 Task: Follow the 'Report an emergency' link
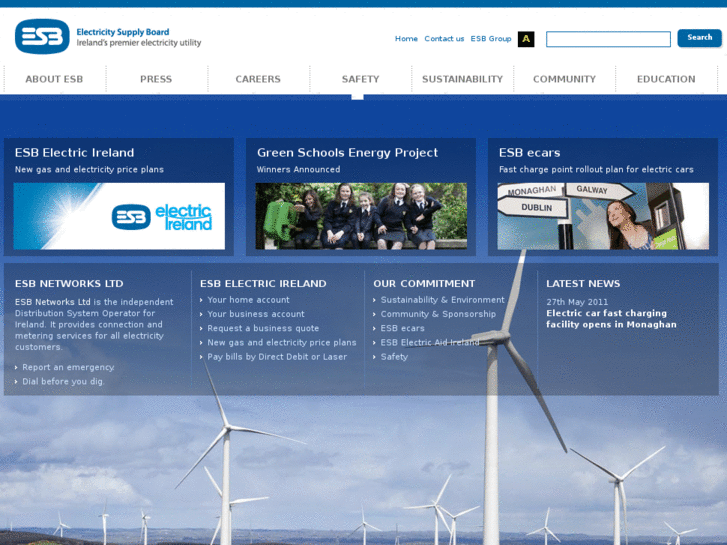click(68, 367)
